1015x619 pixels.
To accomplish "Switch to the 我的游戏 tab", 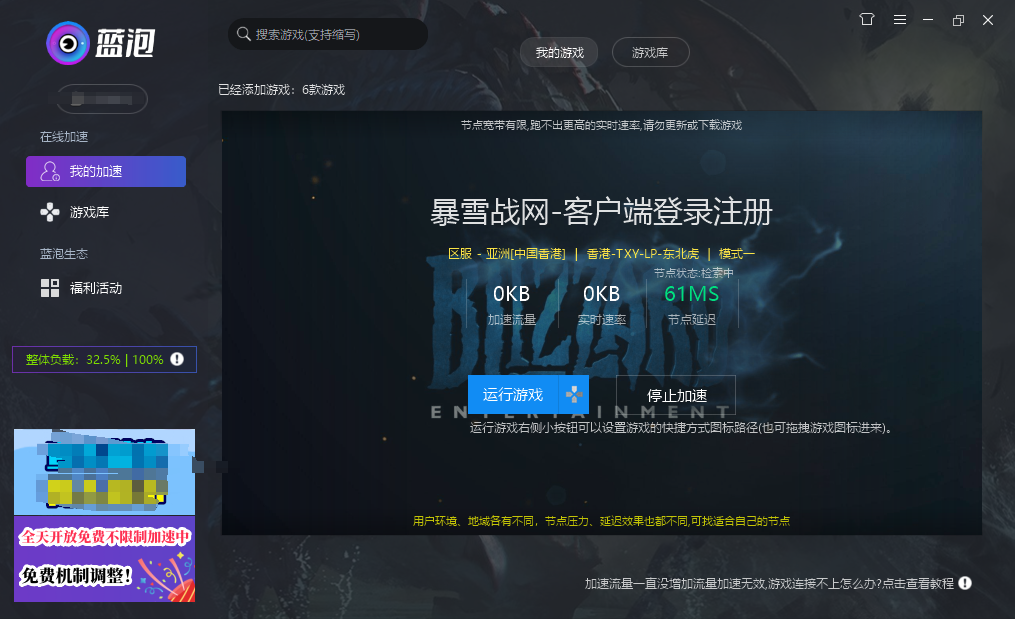I will 559,52.
